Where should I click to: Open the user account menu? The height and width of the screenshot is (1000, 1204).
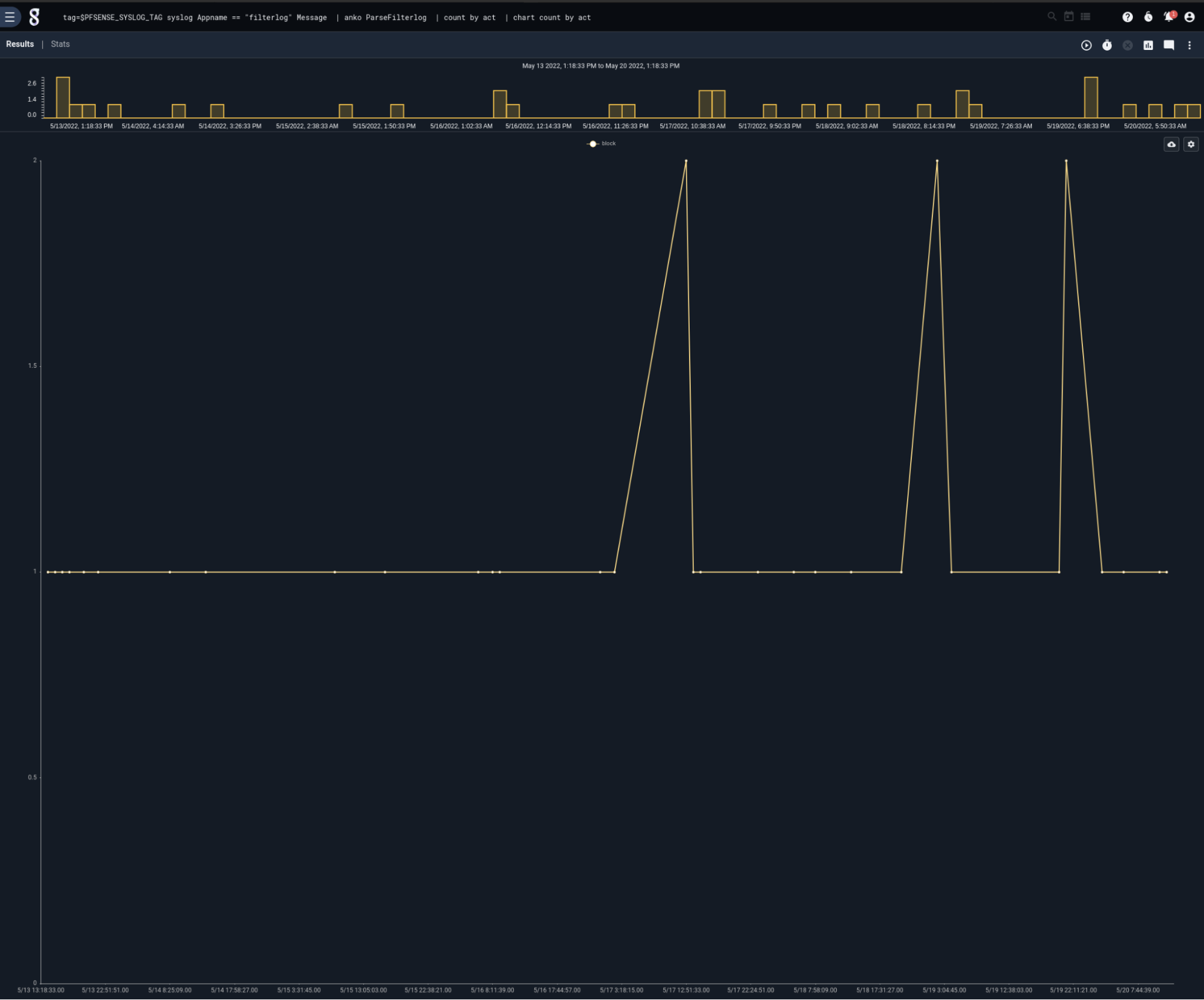(x=1190, y=17)
